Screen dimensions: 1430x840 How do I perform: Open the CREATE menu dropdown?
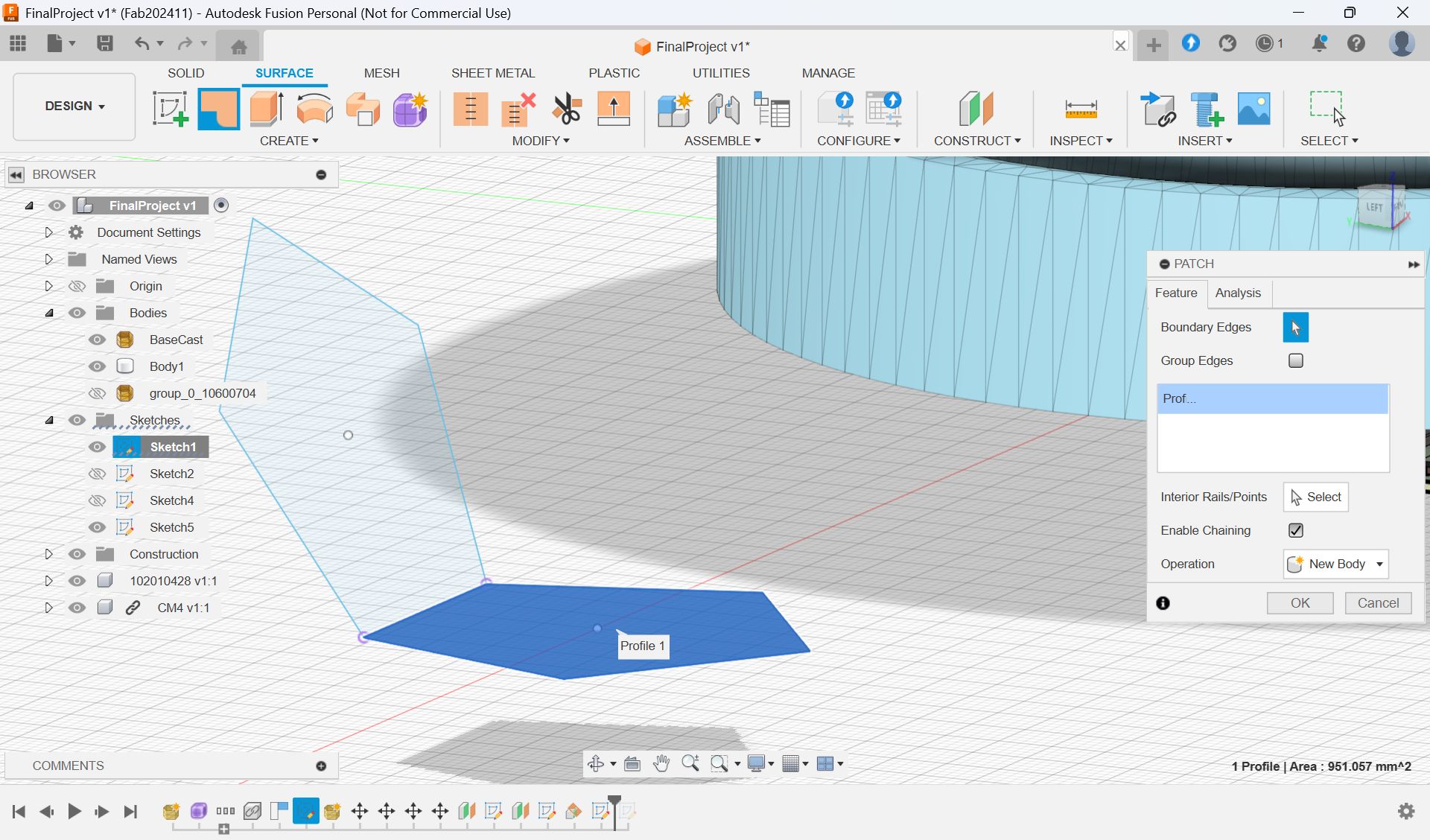289,141
